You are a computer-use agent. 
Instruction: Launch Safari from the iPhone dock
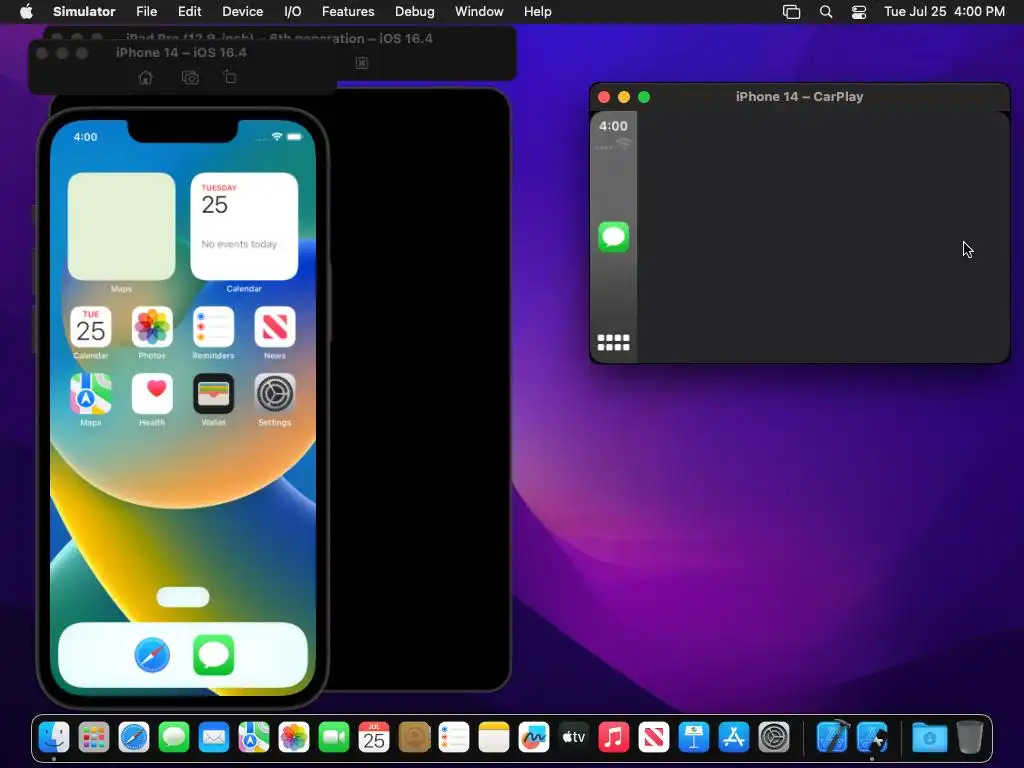pyautogui.click(x=152, y=655)
